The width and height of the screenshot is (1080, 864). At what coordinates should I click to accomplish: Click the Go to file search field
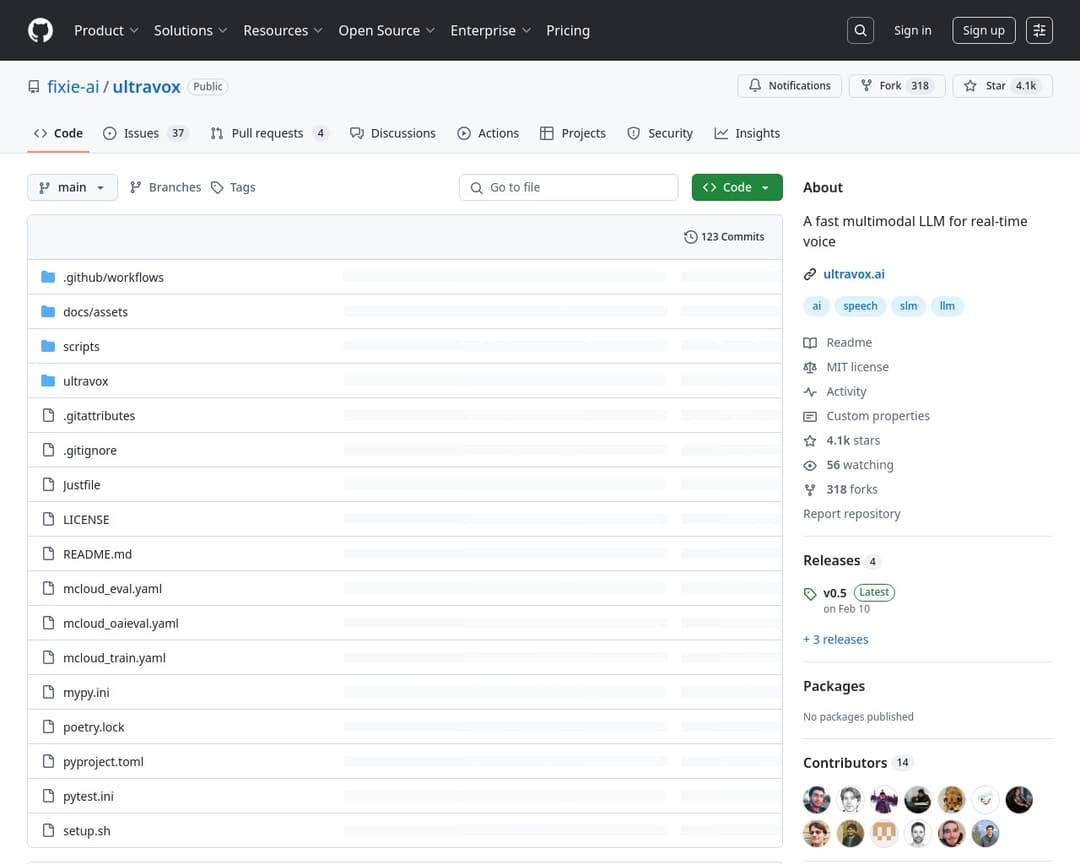(x=568, y=187)
